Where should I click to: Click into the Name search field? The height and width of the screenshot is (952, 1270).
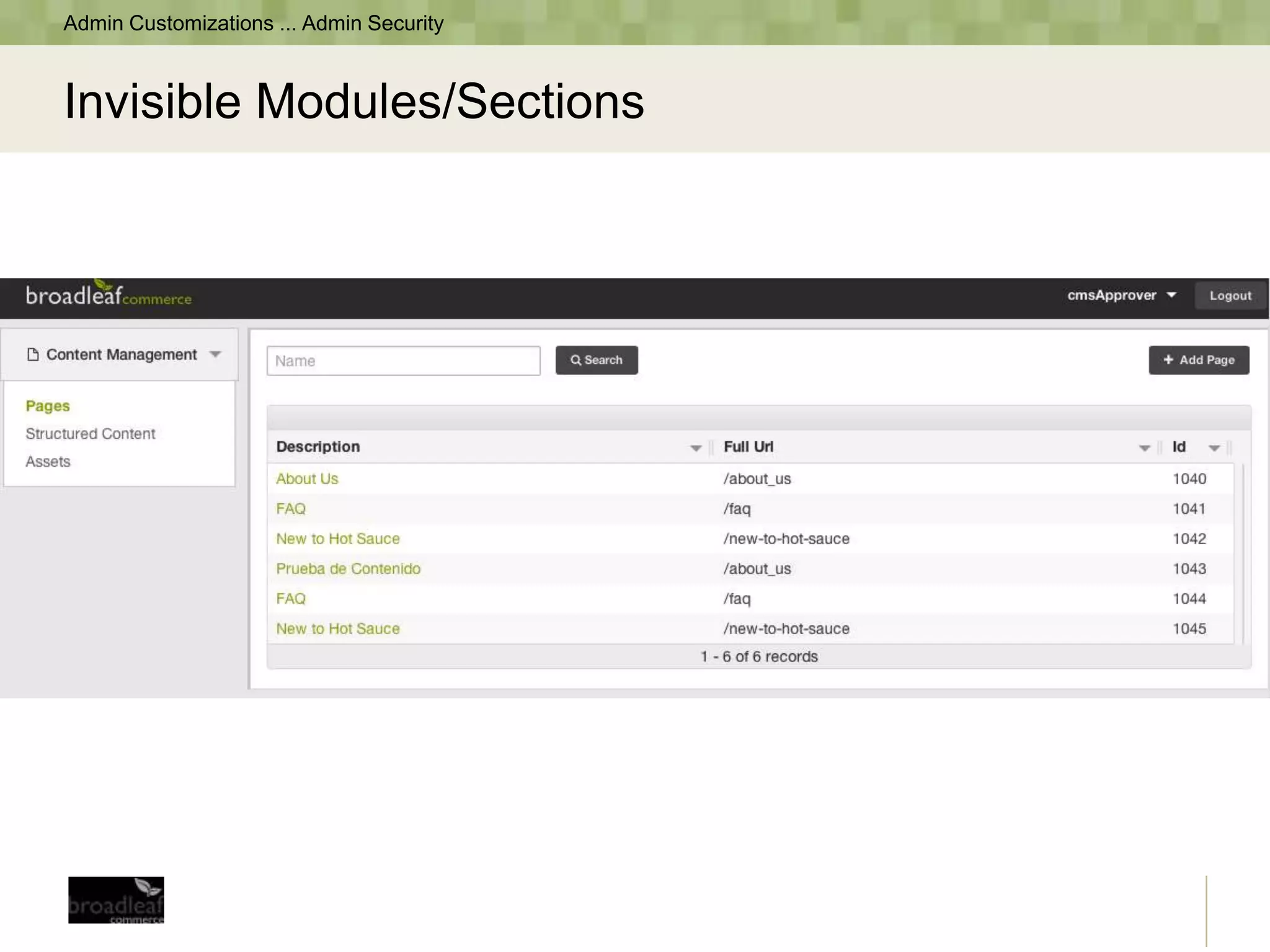pyautogui.click(x=403, y=361)
